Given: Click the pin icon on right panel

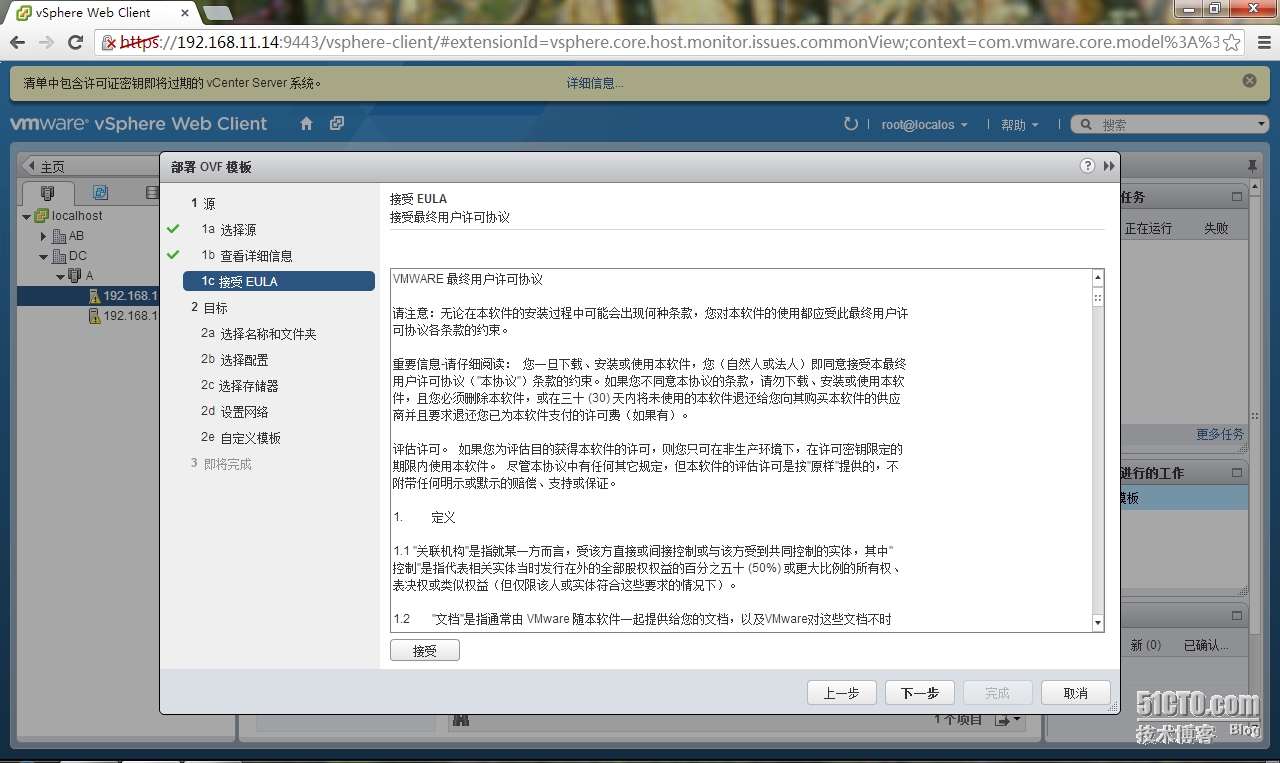Looking at the screenshot, I should pos(1252,166).
